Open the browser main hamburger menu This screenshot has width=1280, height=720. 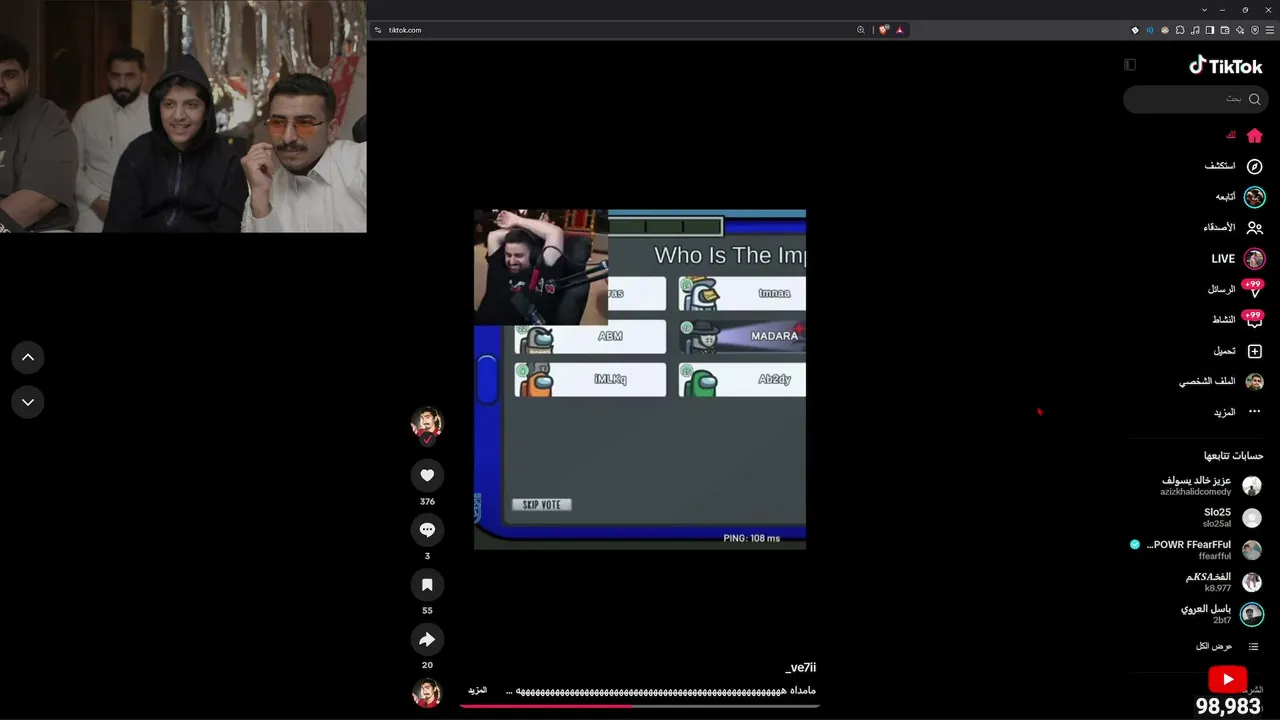click(x=1270, y=30)
